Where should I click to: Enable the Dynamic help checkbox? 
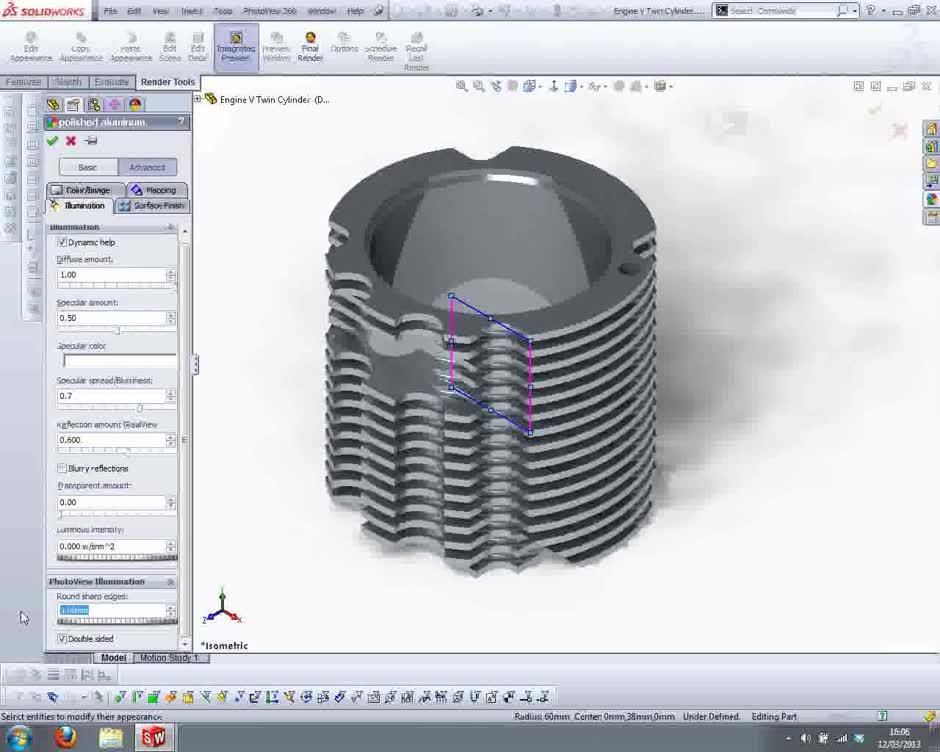tap(64, 242)
